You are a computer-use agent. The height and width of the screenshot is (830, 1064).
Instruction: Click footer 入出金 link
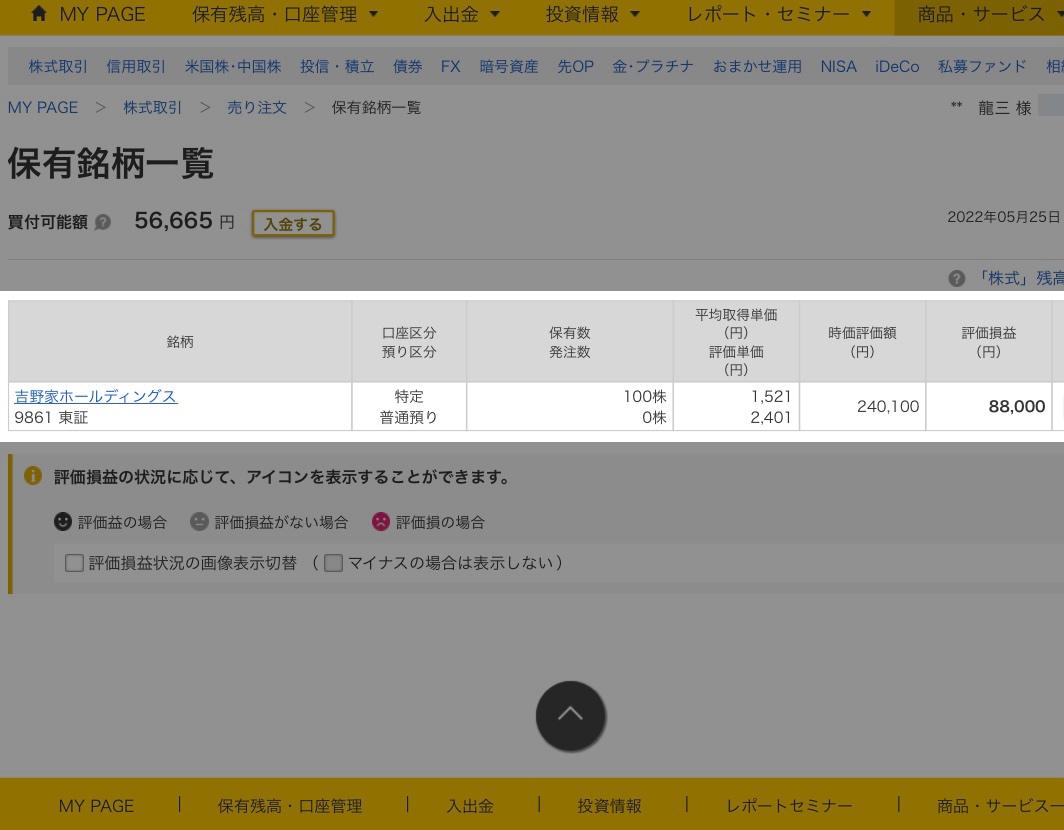pyautogui.click(x=470, y=806)
